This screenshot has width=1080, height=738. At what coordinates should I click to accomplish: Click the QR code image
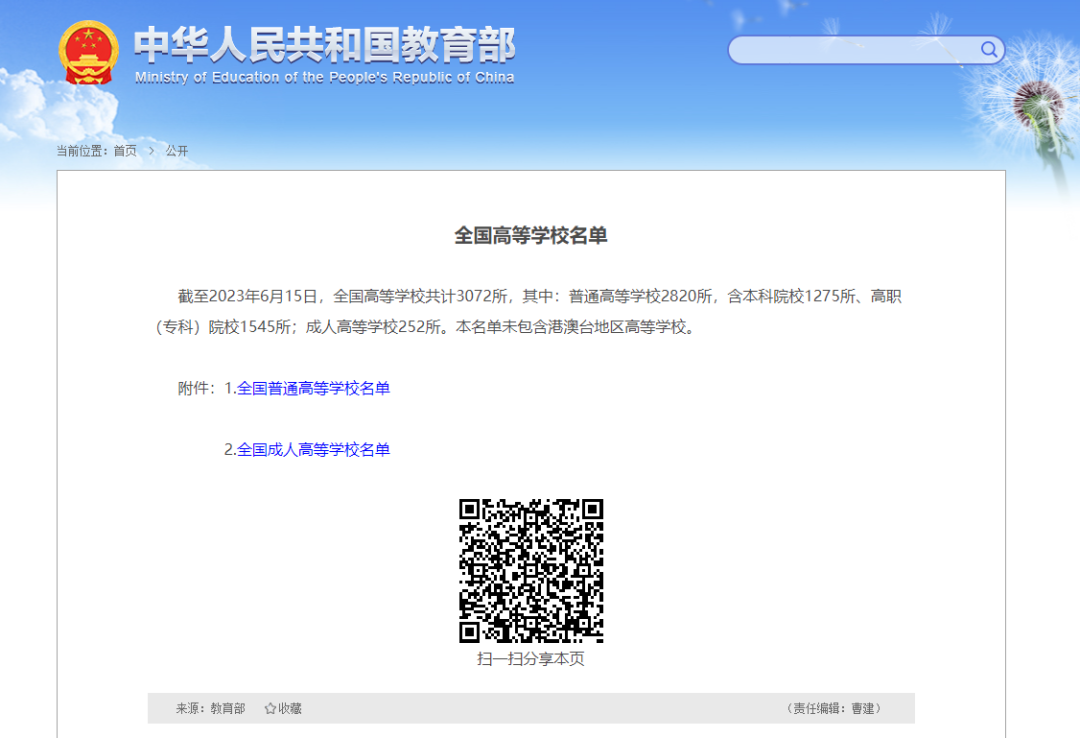pos(531,571)
